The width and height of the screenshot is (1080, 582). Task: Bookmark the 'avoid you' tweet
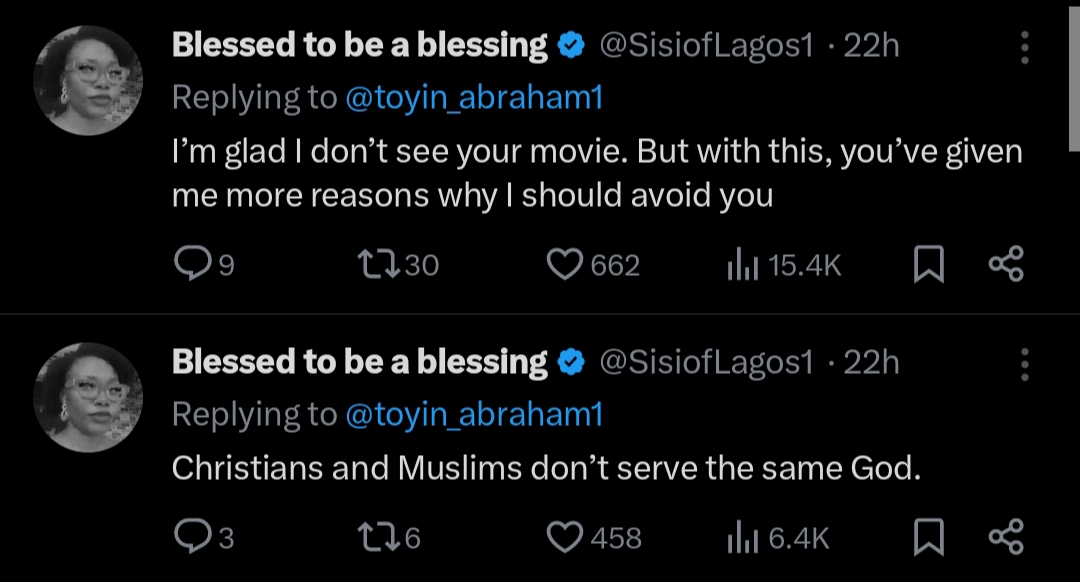point(929,264)
